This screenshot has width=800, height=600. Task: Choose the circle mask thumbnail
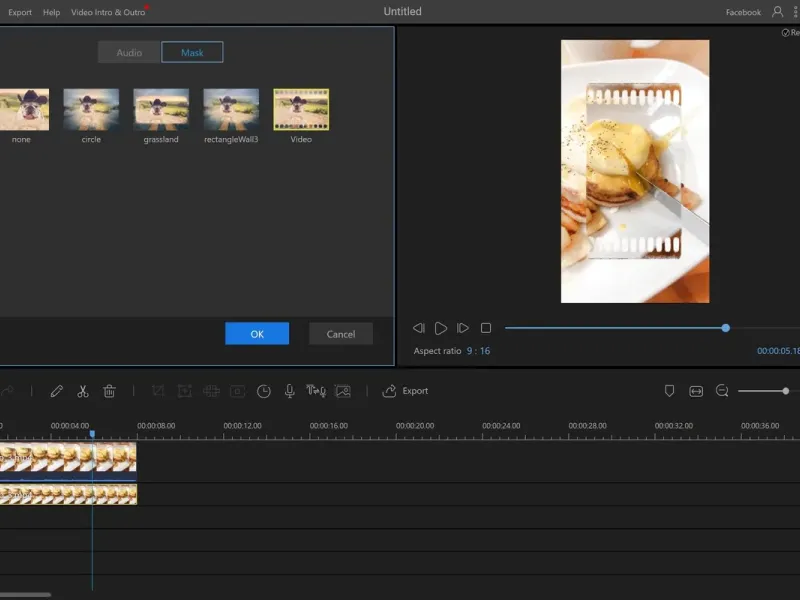(x=91, y=110)
